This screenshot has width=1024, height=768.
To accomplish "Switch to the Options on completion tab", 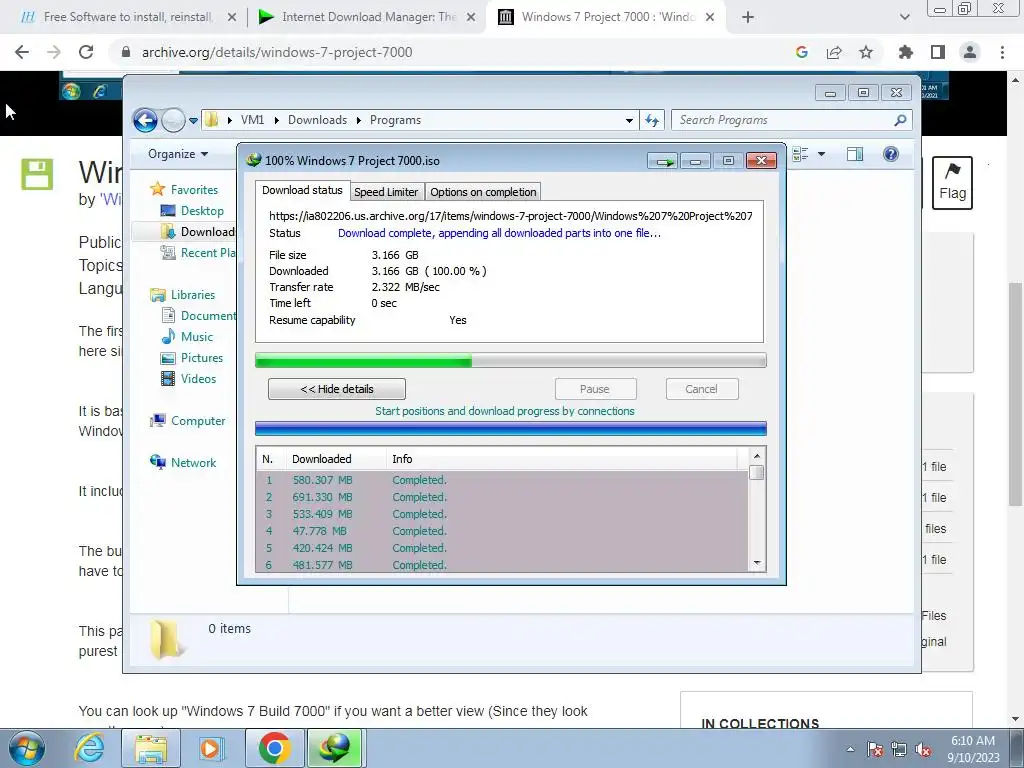I will click(x=483, y=192).
